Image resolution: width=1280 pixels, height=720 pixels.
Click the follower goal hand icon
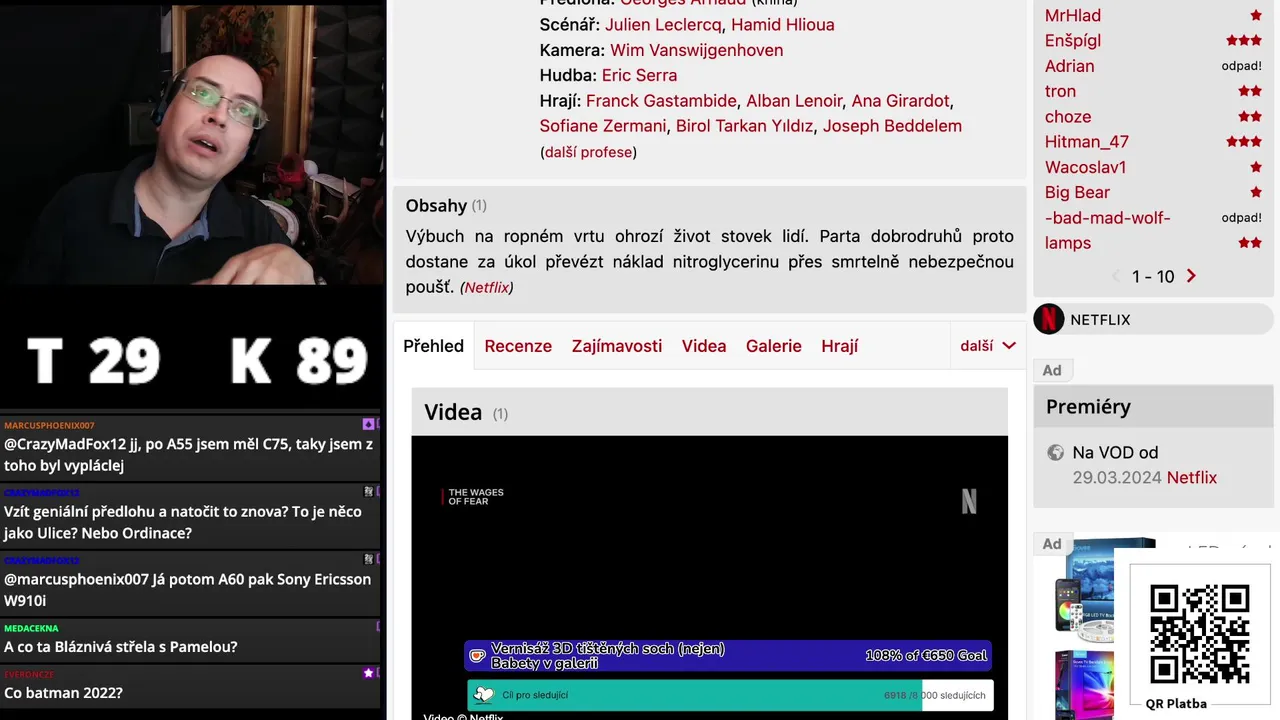[x=483, y=695]
